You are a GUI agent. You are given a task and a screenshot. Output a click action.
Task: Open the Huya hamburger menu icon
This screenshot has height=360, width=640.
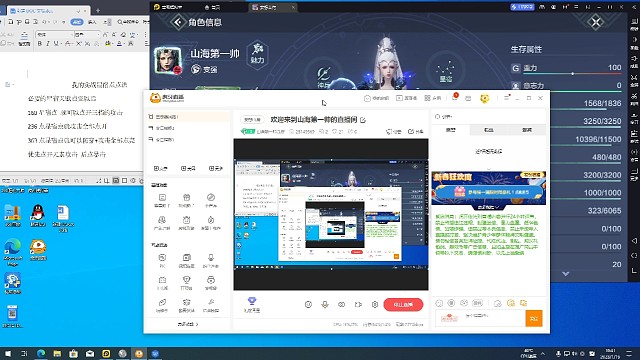point(507,98)
